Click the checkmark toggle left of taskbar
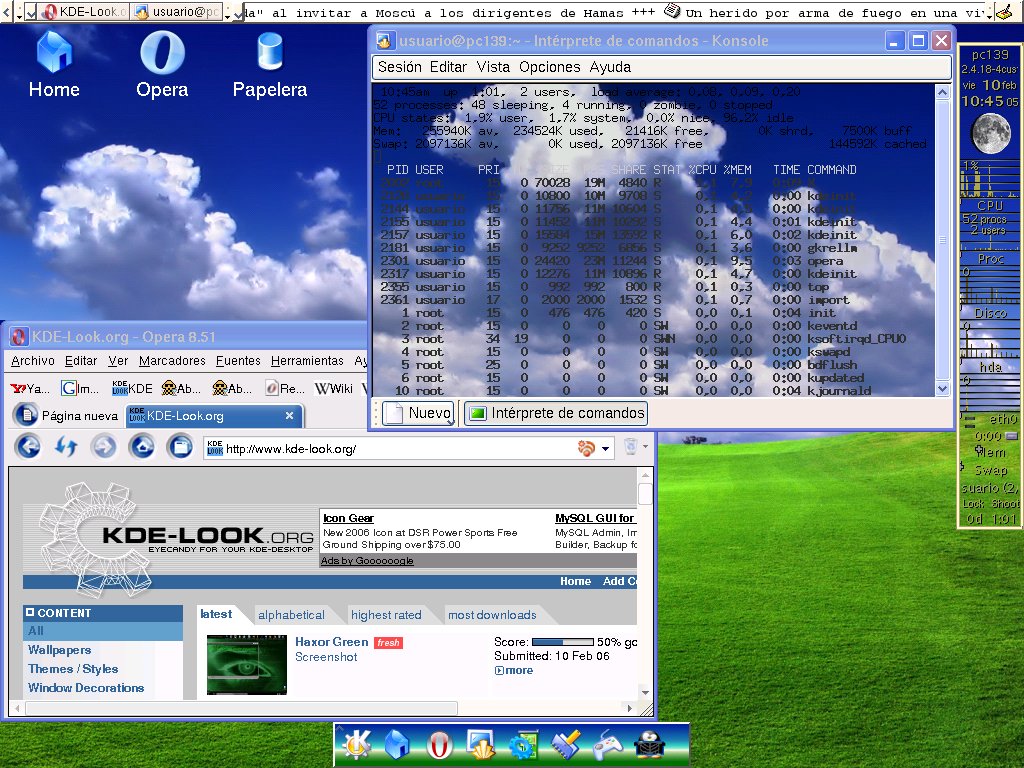Viewport: 1024px width, 768px height. (30, 13)
